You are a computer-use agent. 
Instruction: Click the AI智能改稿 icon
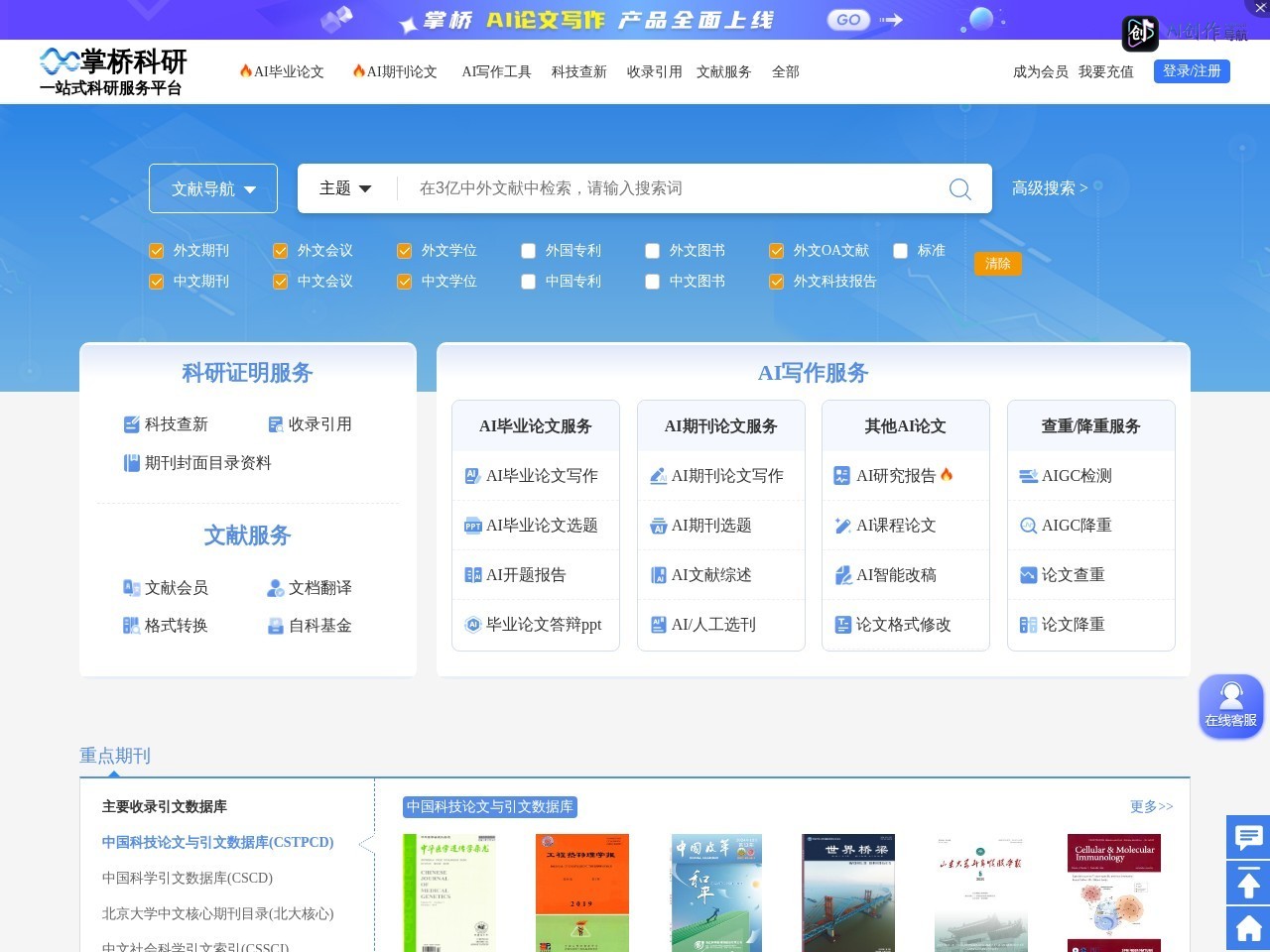(842, 575)
